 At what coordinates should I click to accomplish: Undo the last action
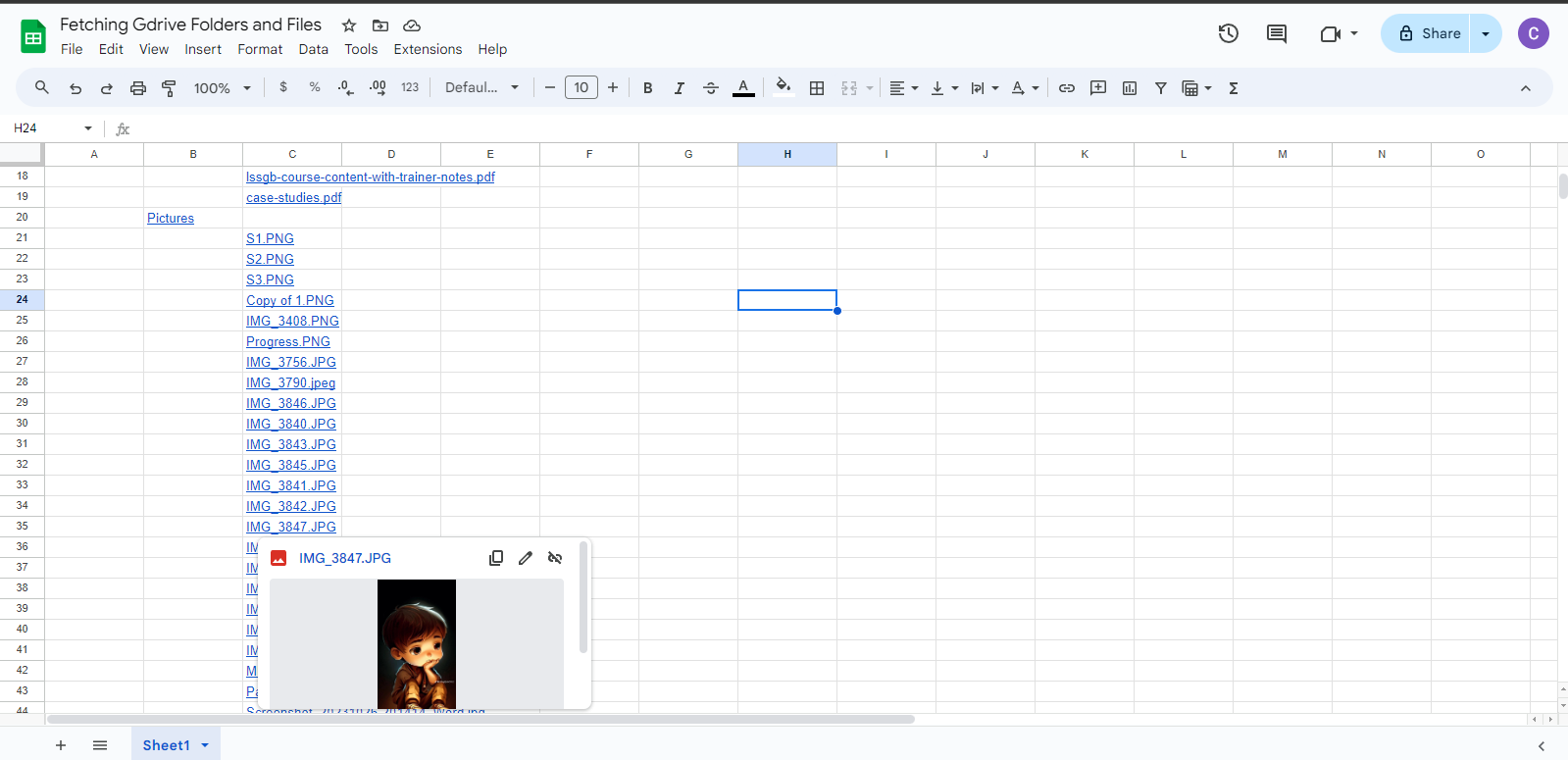[x=76, y=88]
